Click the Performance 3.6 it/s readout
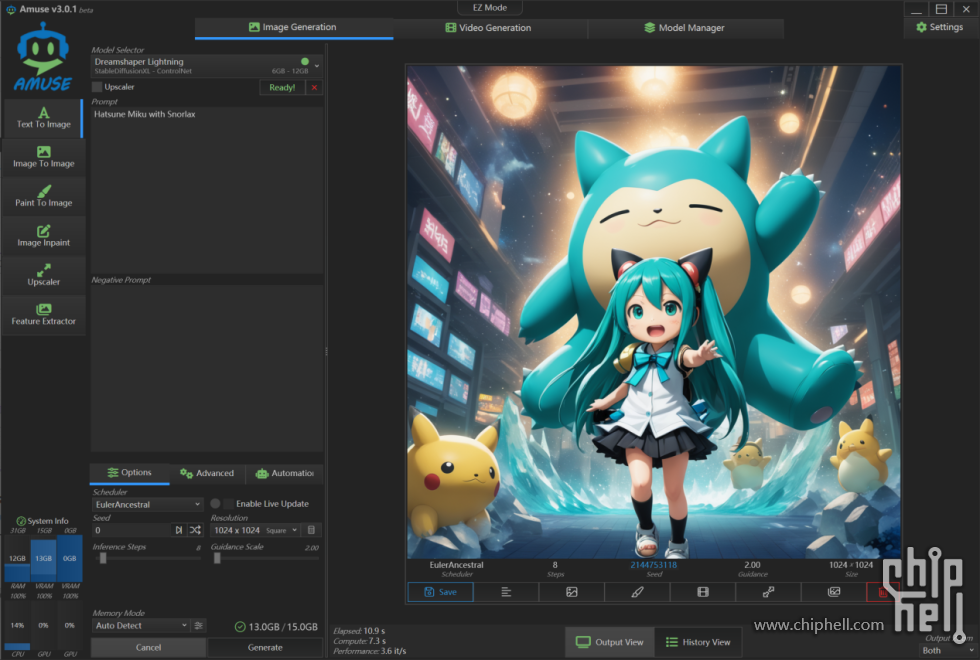980x660 pixels. [370, 651]
